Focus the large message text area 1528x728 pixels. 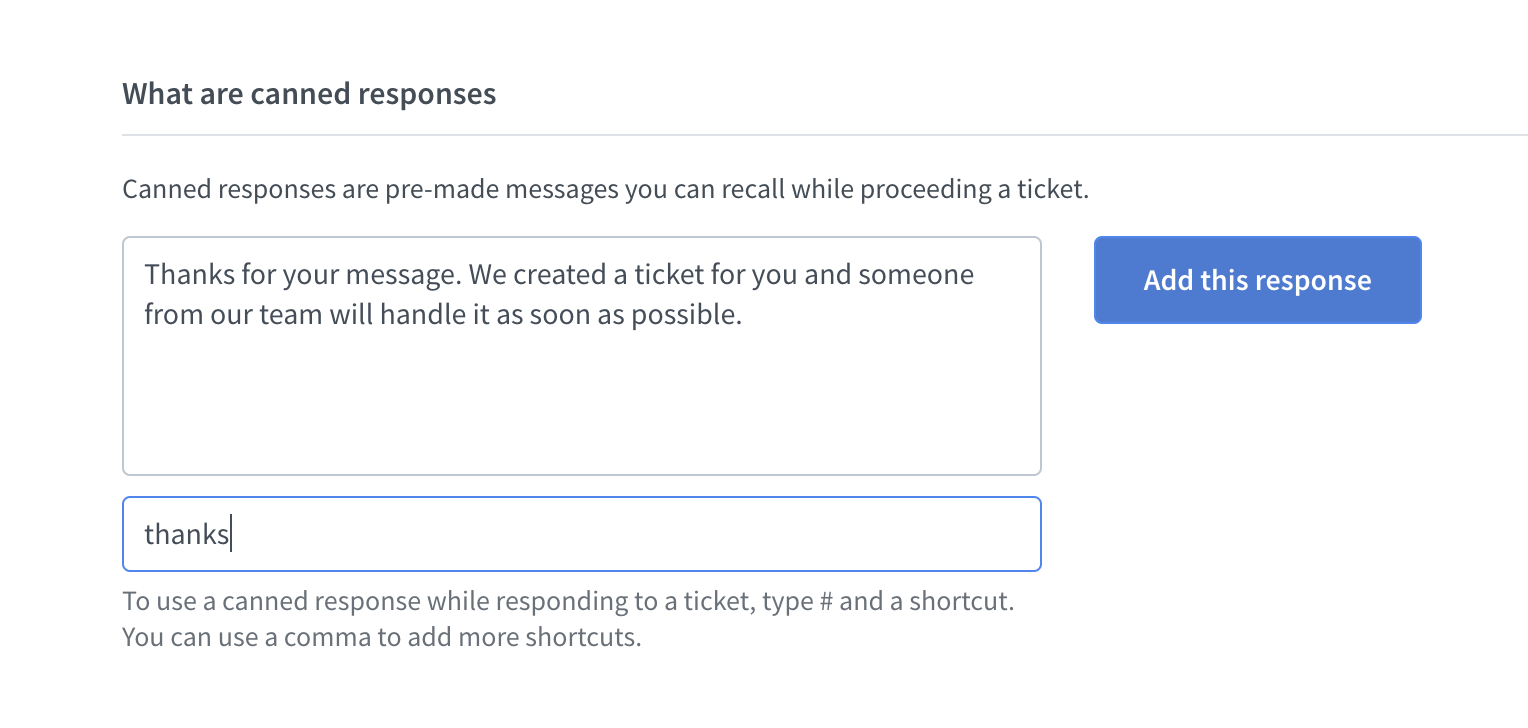[580, 400]
